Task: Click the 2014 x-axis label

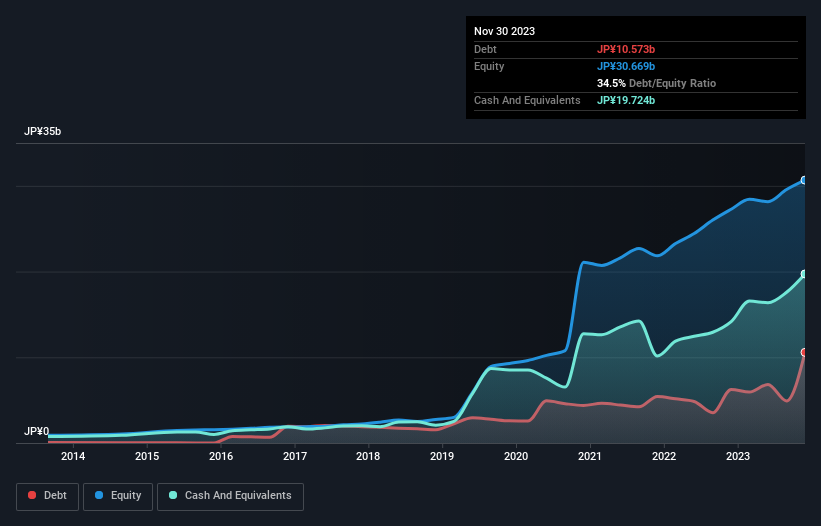Action: pos(73,456)
